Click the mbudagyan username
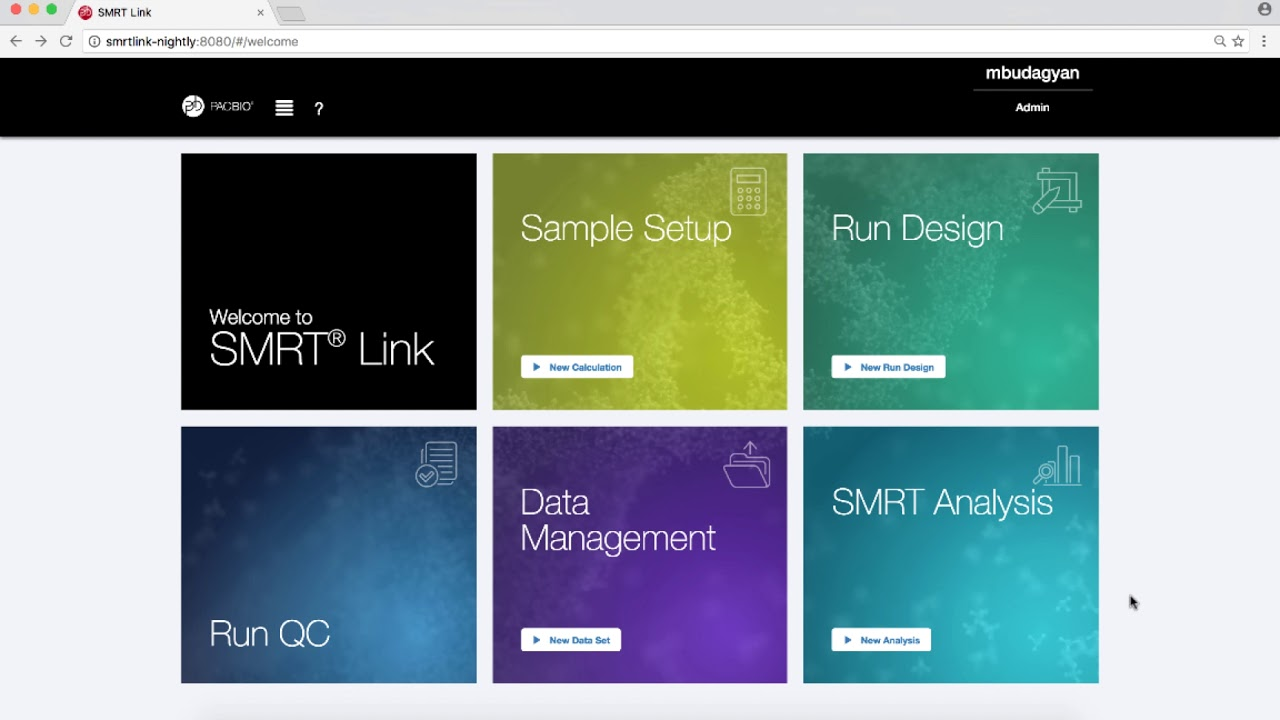This screenshot has height=720, width=1280. [x=1032, y=73]
